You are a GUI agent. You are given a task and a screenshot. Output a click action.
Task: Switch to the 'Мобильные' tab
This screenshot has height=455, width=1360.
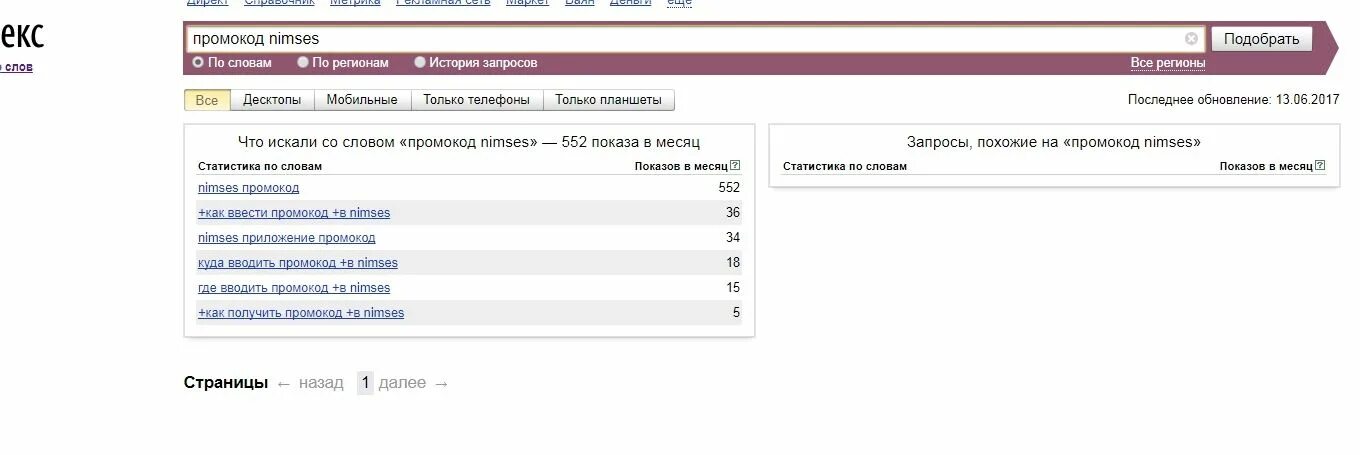point(362,100)
